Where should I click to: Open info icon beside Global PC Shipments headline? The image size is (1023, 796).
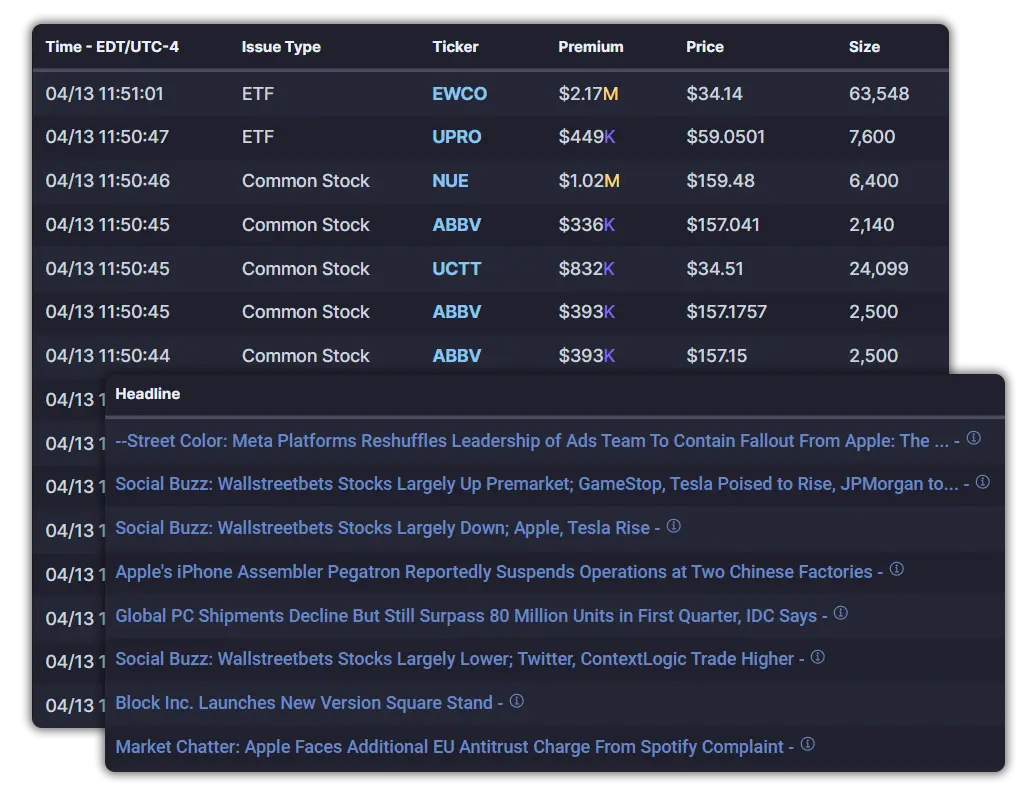click(x=840, y=613)
